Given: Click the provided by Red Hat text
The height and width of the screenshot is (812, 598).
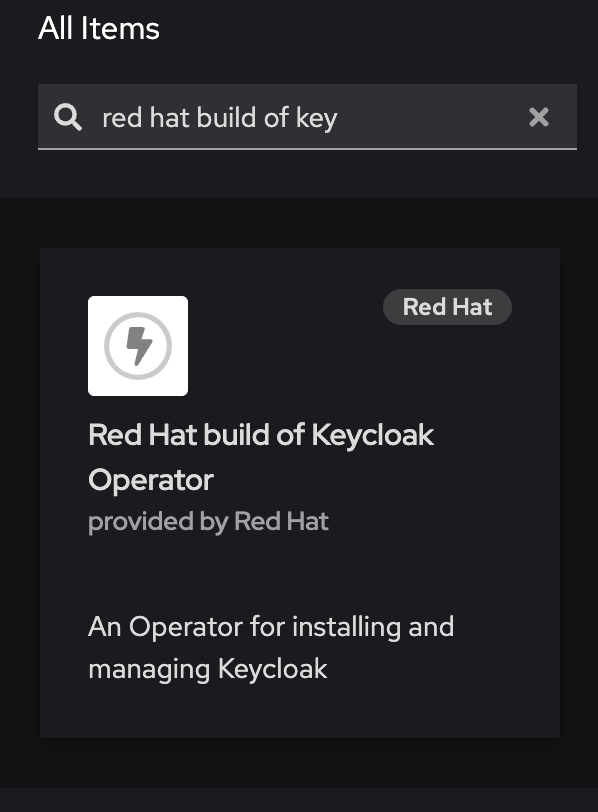Looking at the screenshot, I should [x=207, y=521].
